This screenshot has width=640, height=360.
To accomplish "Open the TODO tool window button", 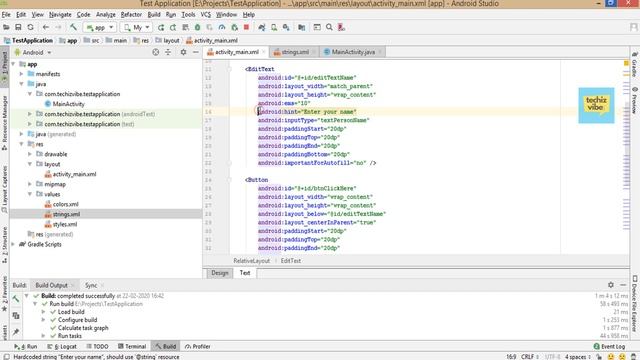I will coord(97,346).
